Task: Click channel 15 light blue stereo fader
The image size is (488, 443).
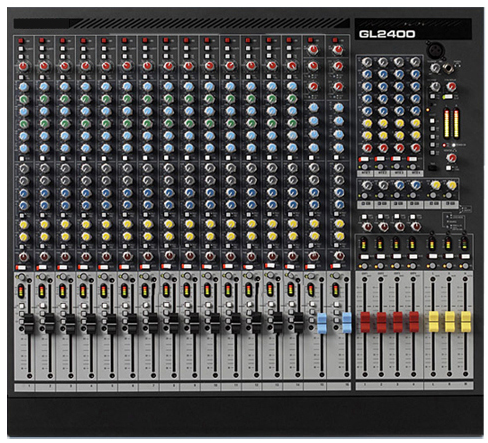Action: click(322, 323)
